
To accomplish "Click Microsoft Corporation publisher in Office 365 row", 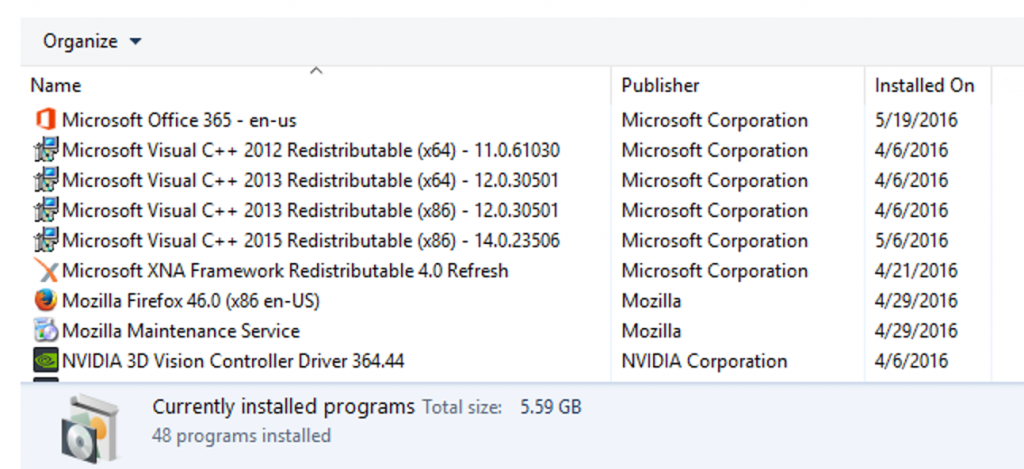I will coord(714,120).
